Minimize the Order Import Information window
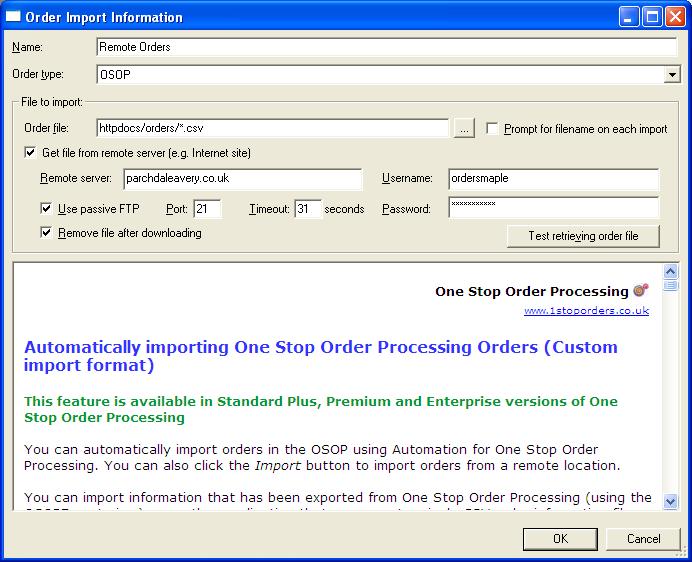Image resolution: width=692 pixels, height=562 pixels. [628, 17]
